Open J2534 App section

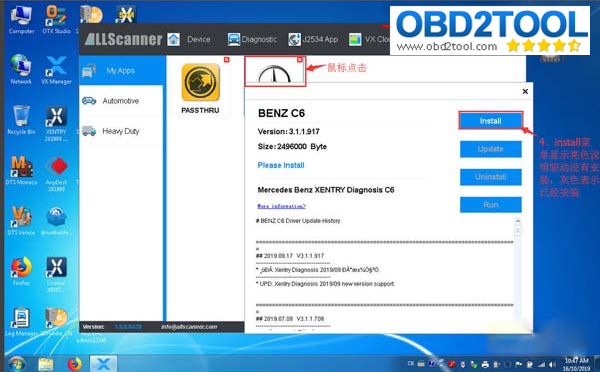(x=313, y=39)
